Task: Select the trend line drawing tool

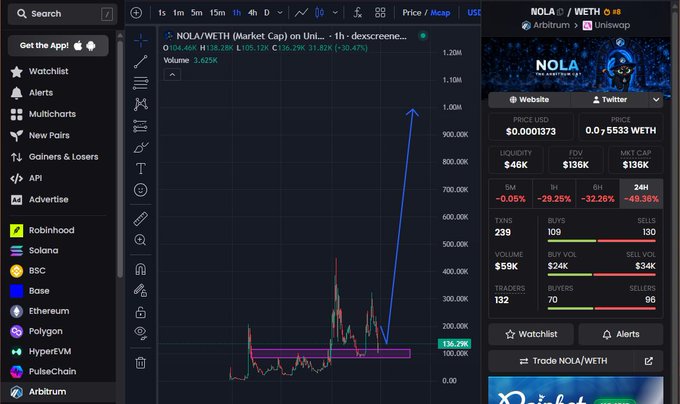Action: point(141,62)
